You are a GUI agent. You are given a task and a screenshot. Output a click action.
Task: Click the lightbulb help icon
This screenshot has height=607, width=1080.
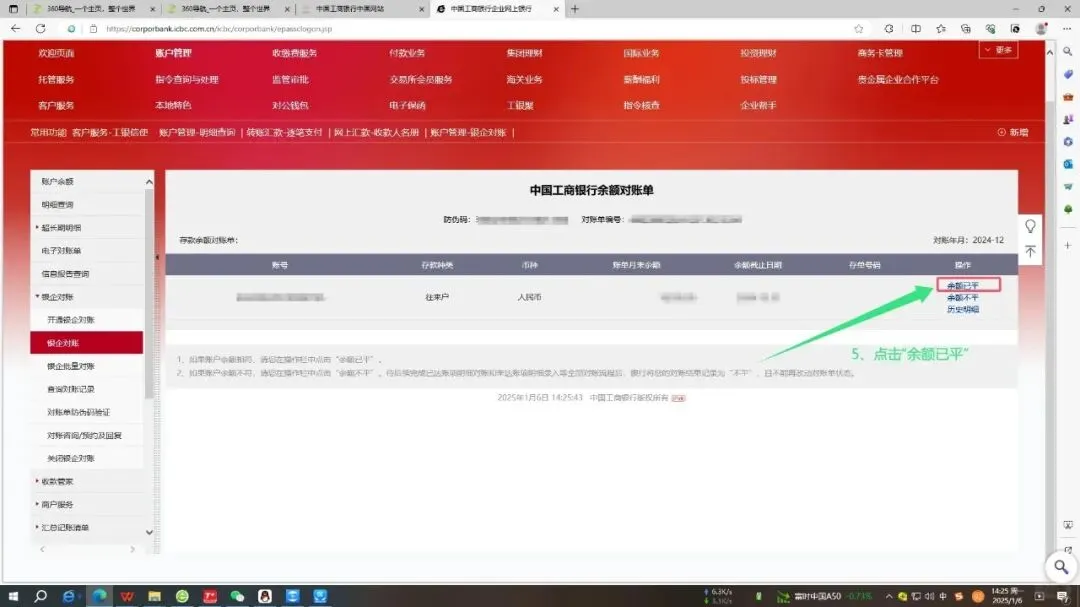point(1030,227)
